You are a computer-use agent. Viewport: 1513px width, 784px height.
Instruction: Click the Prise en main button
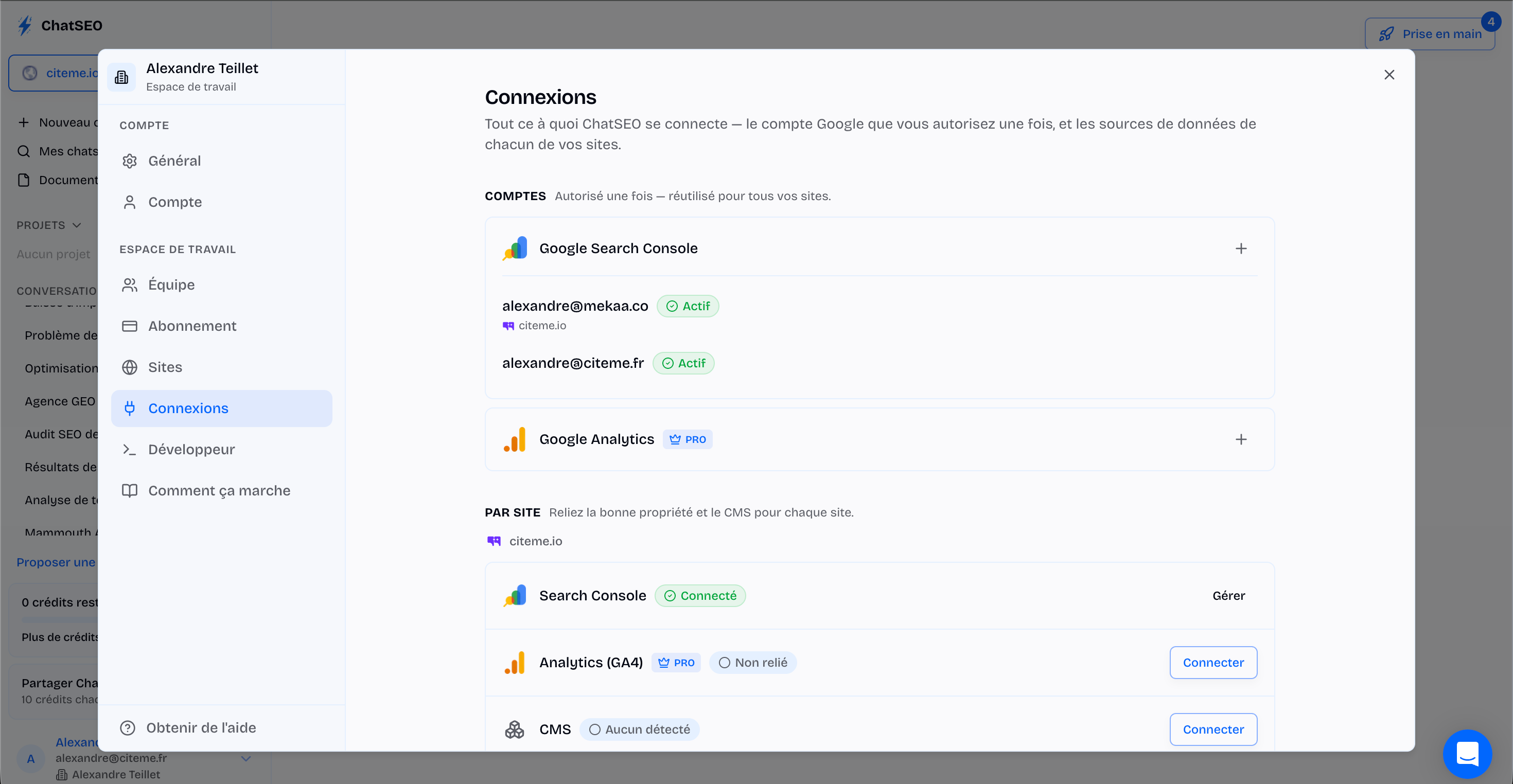[1430, 34]
